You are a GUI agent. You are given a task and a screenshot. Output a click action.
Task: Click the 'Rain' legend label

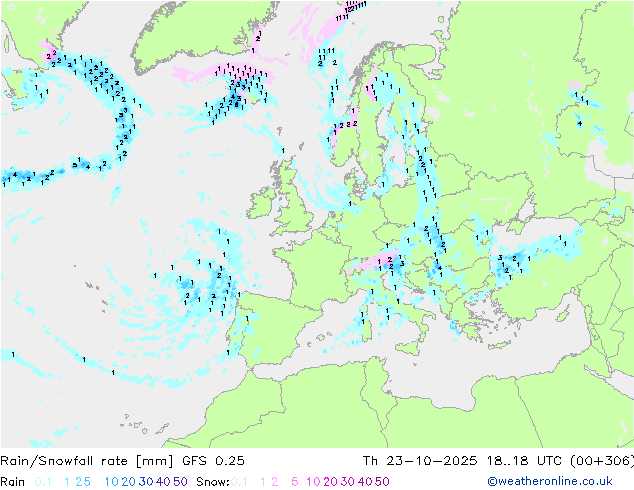[x=13, y=482]
